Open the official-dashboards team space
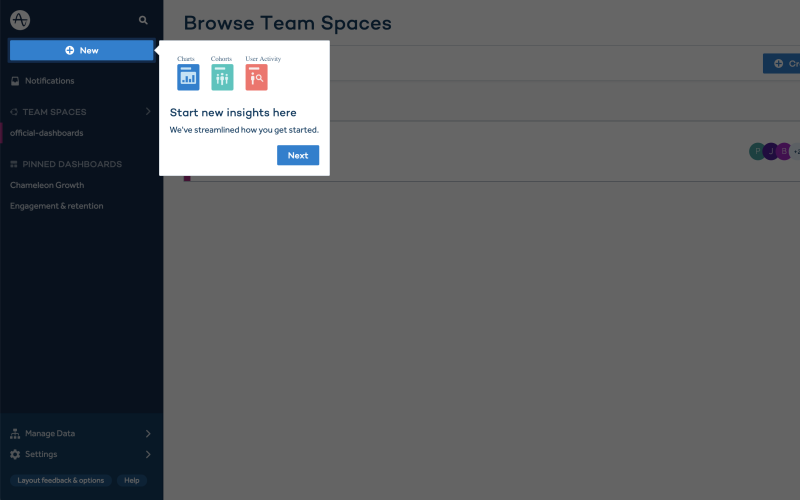The image size is (800, 500). tap(46, 133)
